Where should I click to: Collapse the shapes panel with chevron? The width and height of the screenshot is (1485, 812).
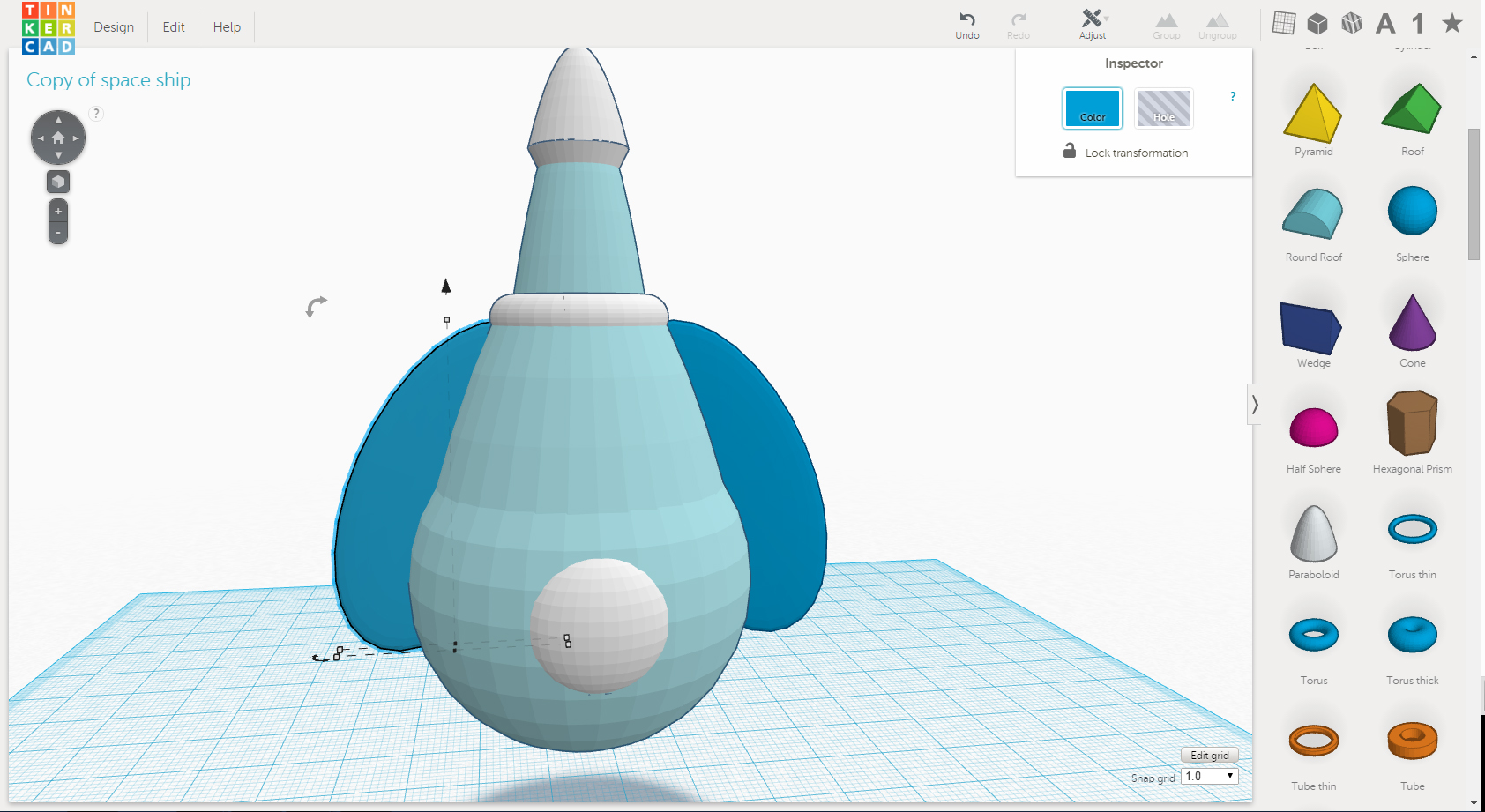[x=1254, y=405]
